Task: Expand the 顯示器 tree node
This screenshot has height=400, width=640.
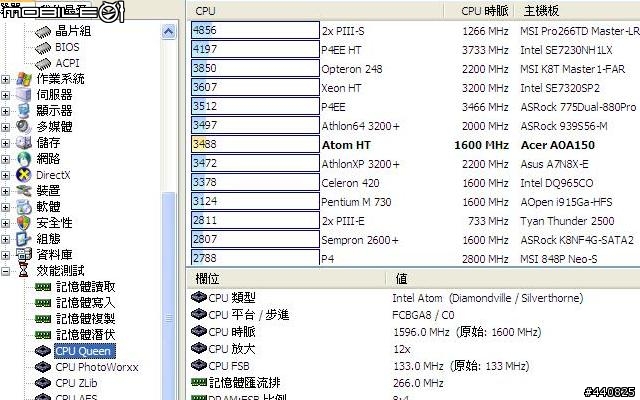Action: (5, 111)
